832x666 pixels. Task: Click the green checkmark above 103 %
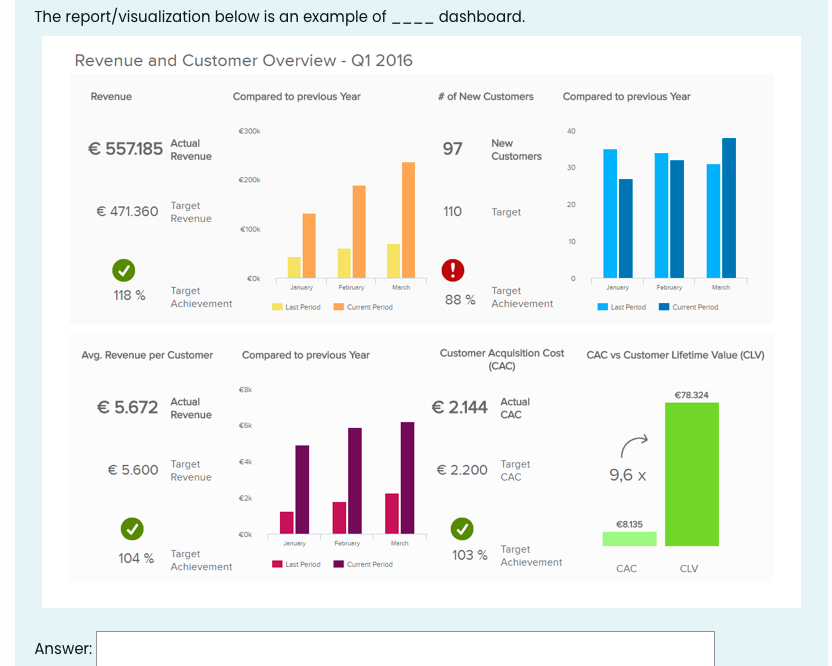[x=462, y=529]
